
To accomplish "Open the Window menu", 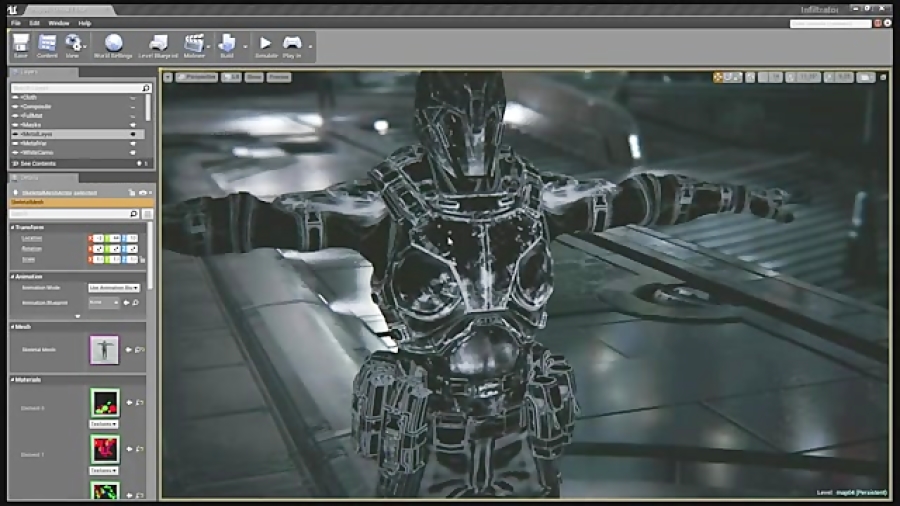I will (59, 22).
